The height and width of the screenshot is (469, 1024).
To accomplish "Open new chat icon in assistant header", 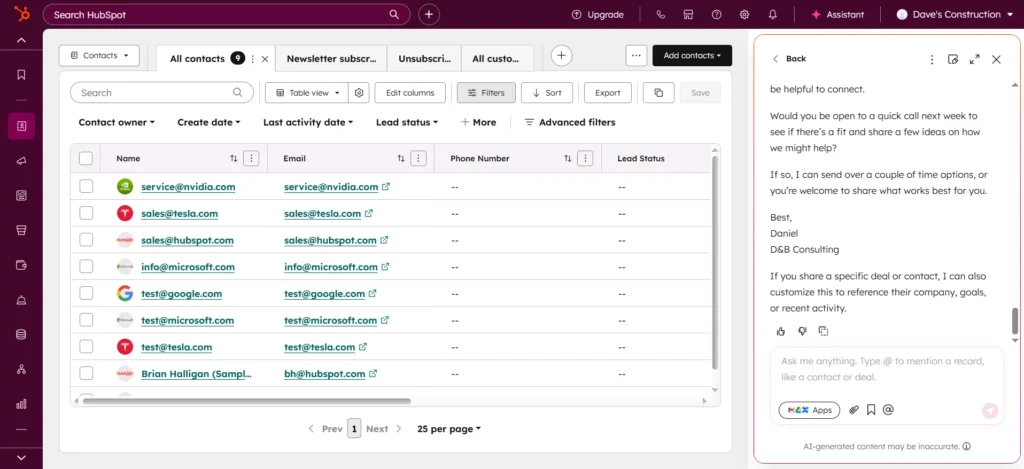I will click(x=953, y=59).
